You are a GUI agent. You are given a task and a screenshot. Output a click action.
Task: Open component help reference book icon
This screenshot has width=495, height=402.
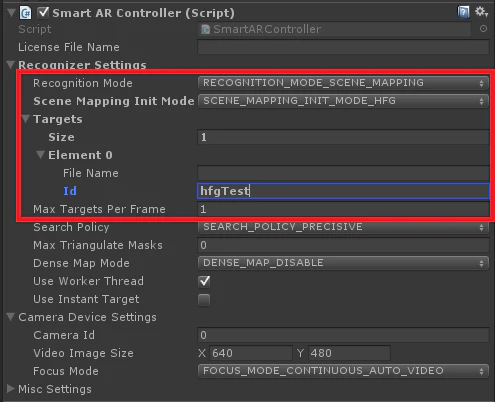coord(463,12)
